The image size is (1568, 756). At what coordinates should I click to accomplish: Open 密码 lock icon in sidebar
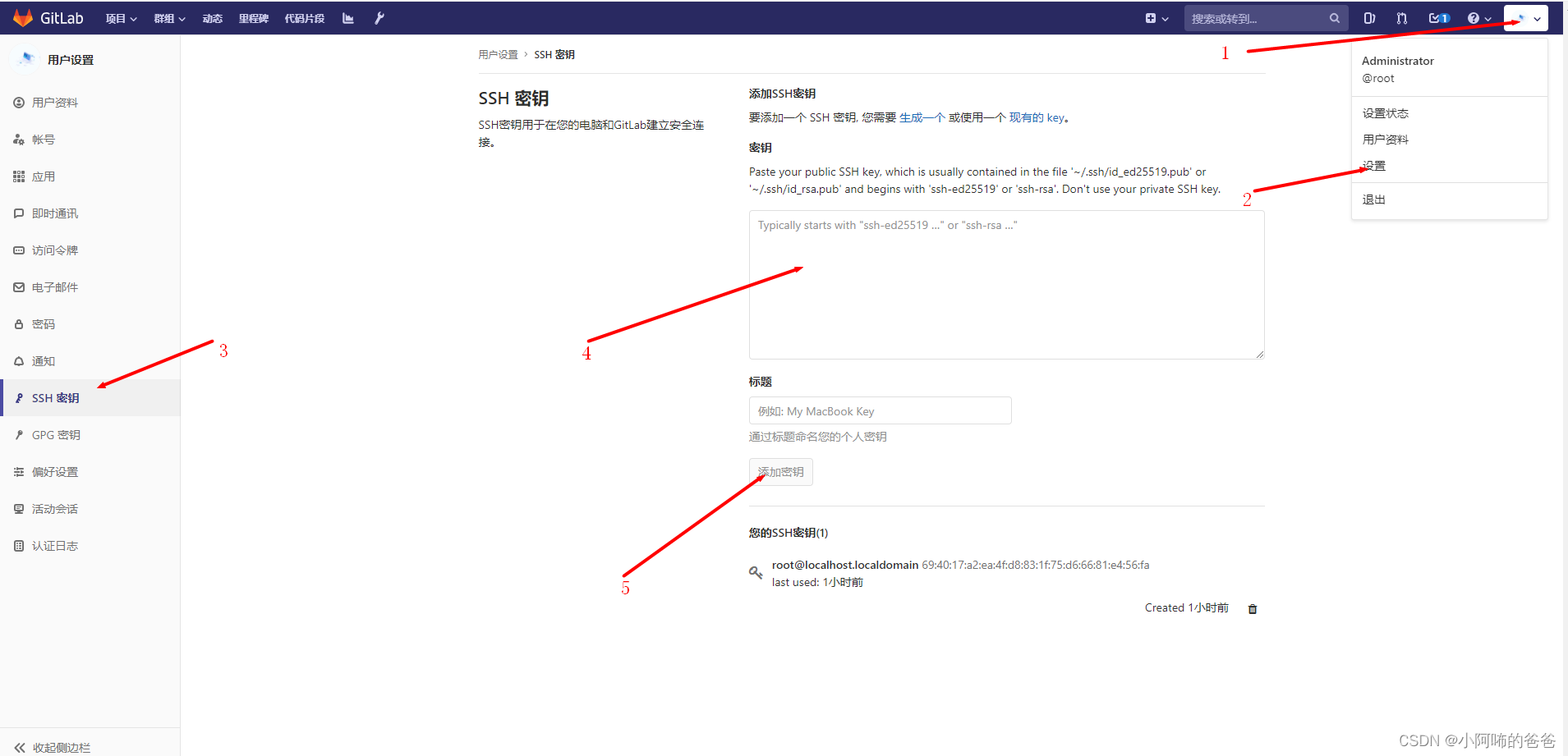[19, 324]
